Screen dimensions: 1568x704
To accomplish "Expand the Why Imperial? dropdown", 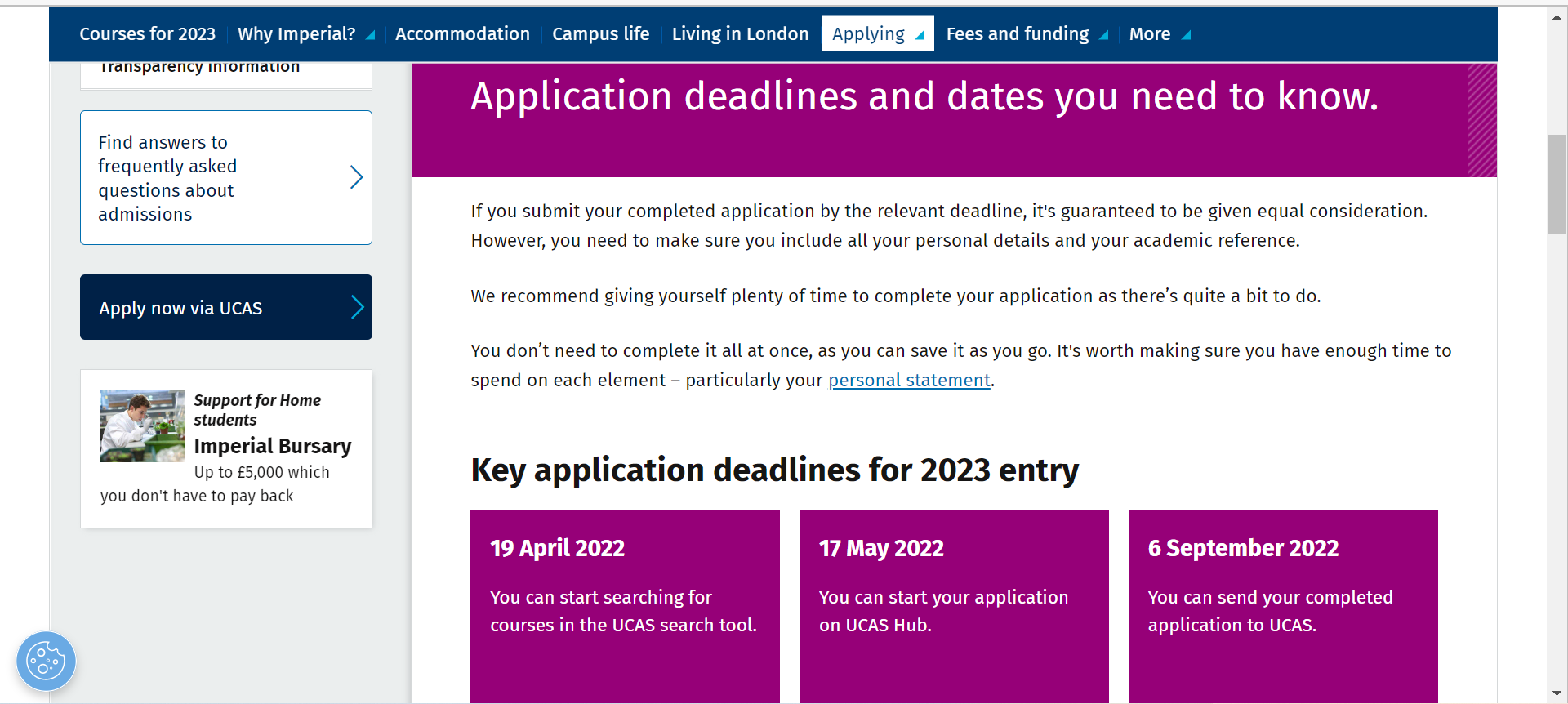I will 370,35.
